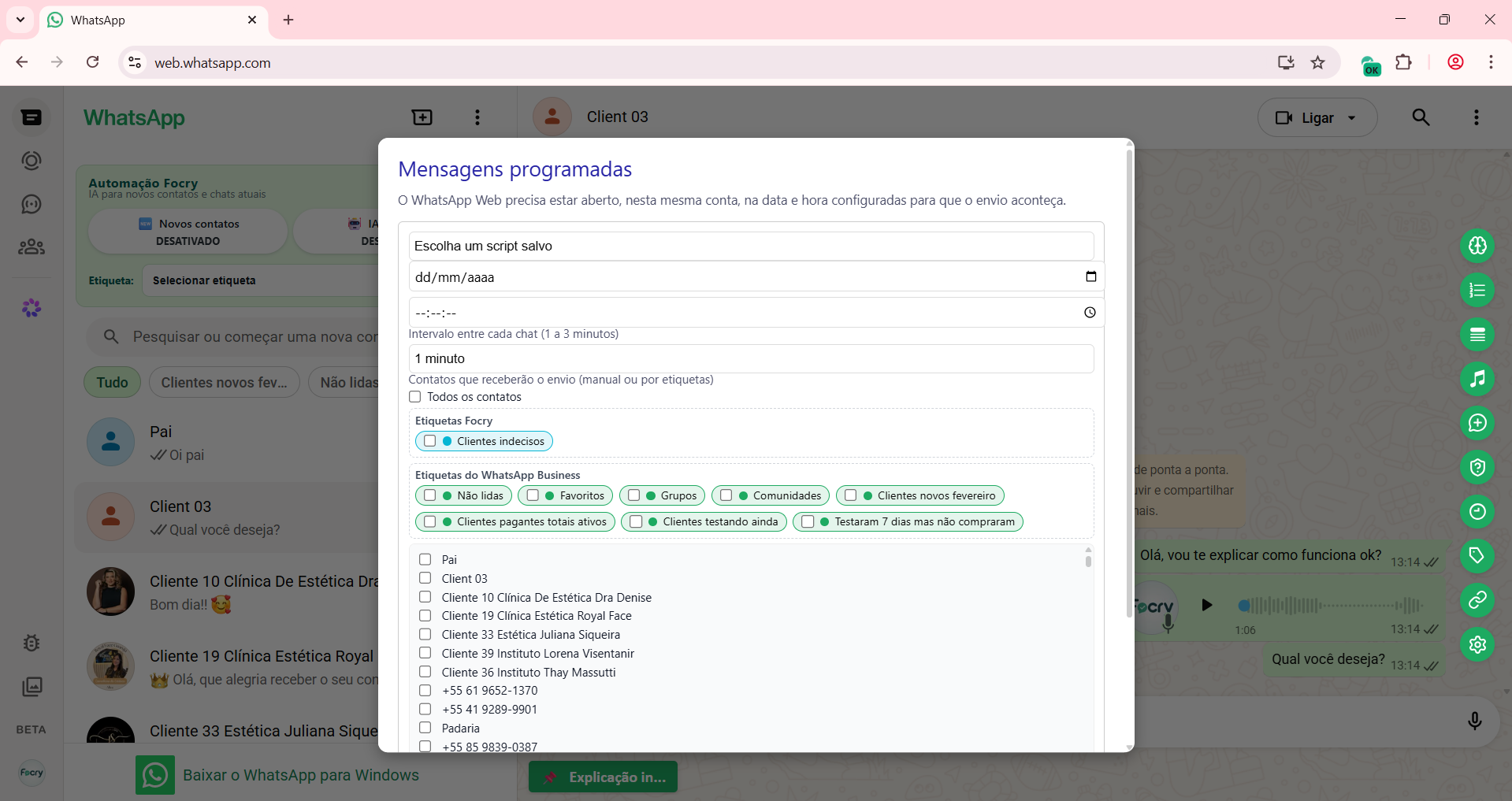Select 'Clientes novos fev...' filter tab
1512x801 pixels.
[x=224, y=383]
